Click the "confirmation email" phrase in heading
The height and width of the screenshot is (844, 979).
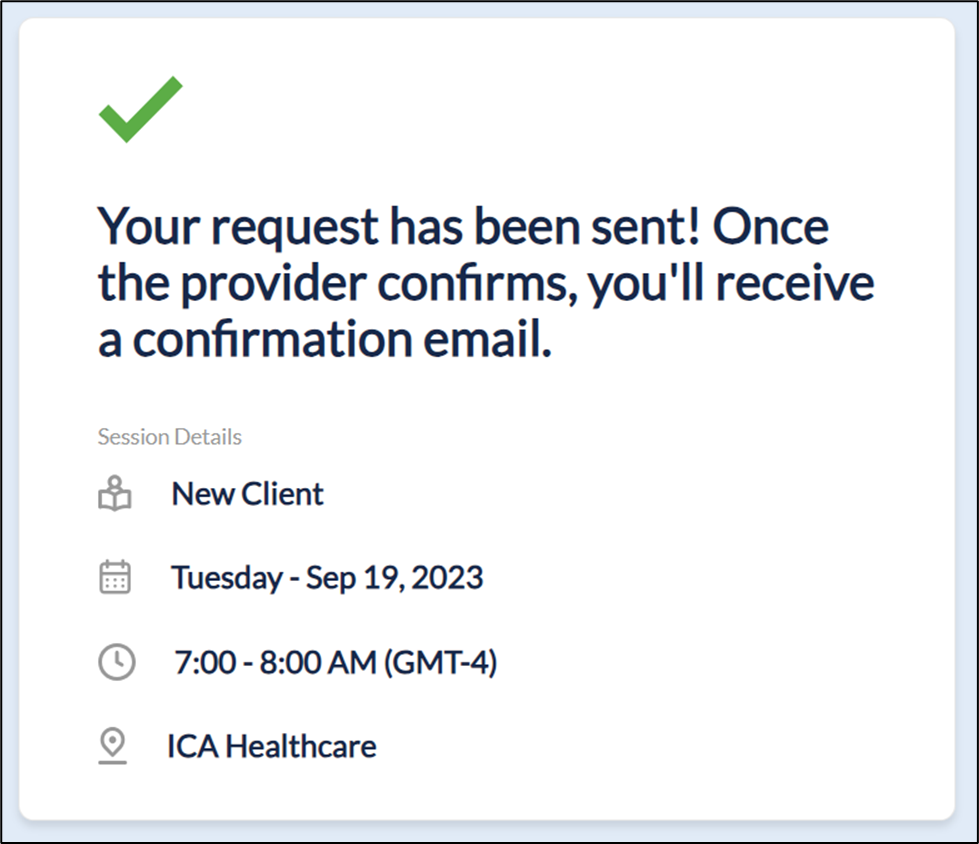tap(342, 341)
